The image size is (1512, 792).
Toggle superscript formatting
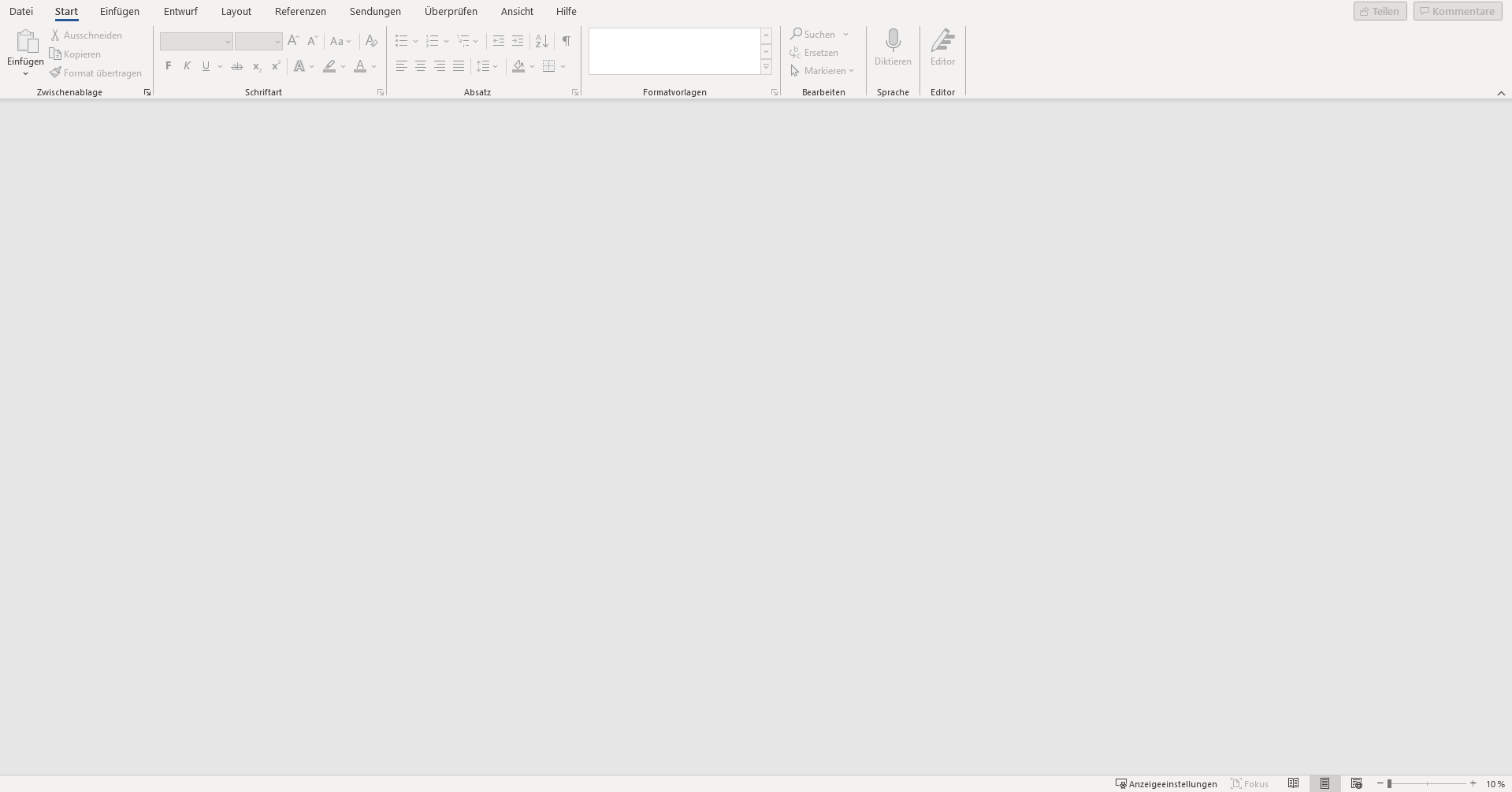[x=275, y=66]
